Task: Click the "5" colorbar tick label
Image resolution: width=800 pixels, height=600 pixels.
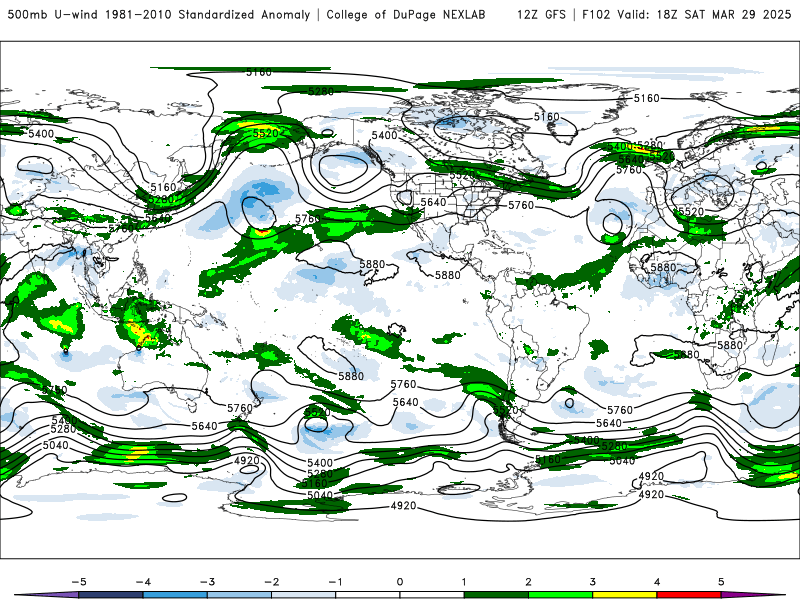Action: point(721,582)
